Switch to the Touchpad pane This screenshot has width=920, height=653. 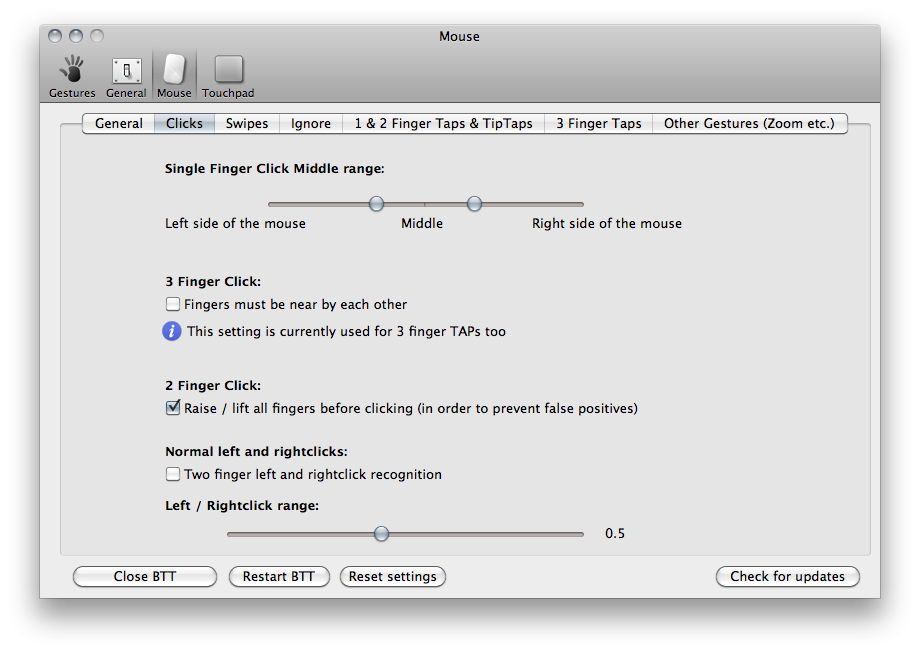(228, 76)
